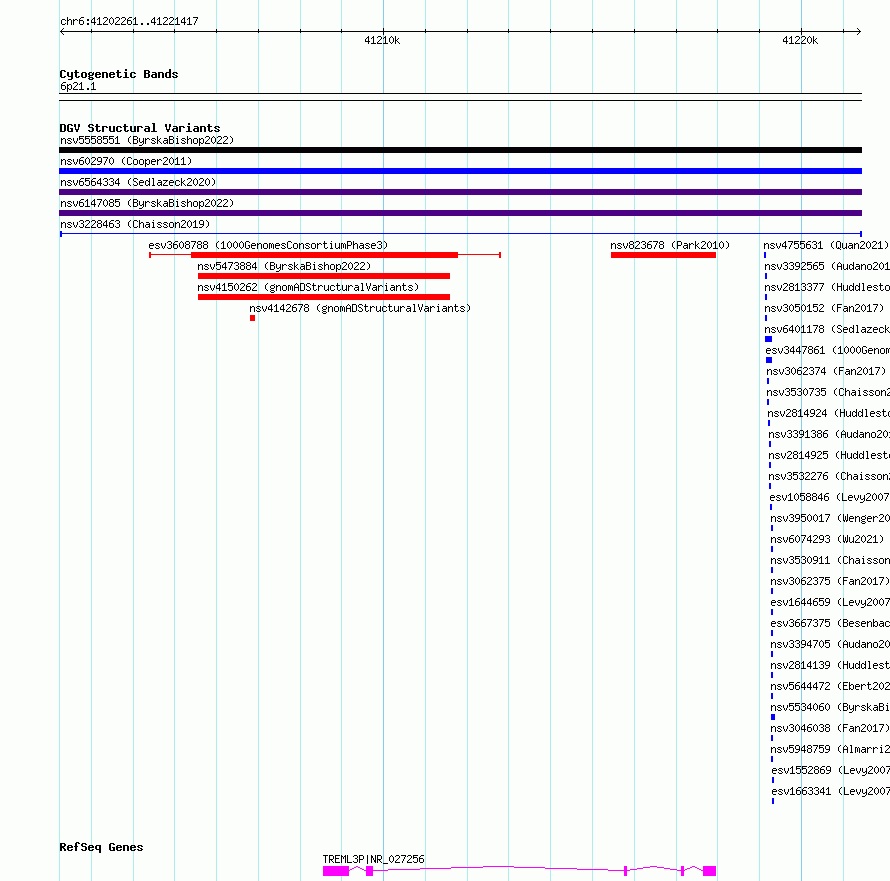The height and width of the screenshot is (881, 890).
Task: Click the nsv2813377 variant label
Action: pyautogui.click(x=827, y=287)
